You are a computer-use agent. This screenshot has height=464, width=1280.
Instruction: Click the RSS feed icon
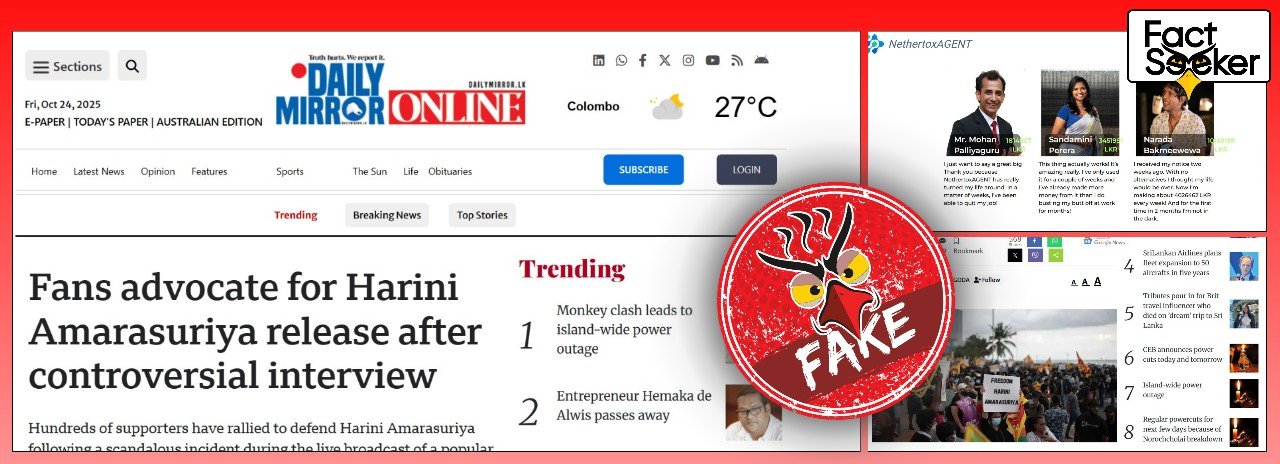[x=737, y=61]
